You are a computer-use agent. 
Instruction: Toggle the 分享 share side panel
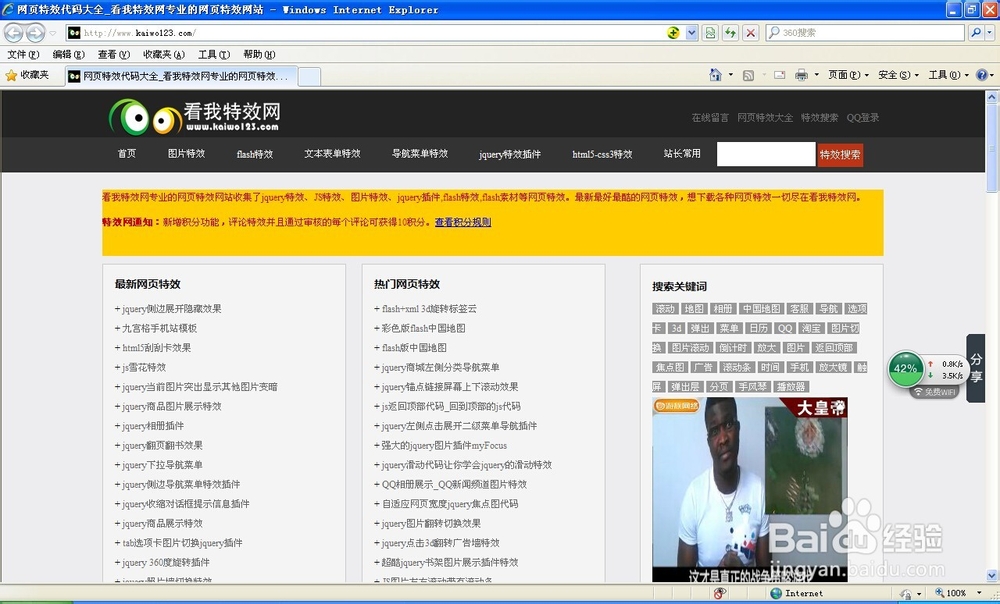point(974,370)
